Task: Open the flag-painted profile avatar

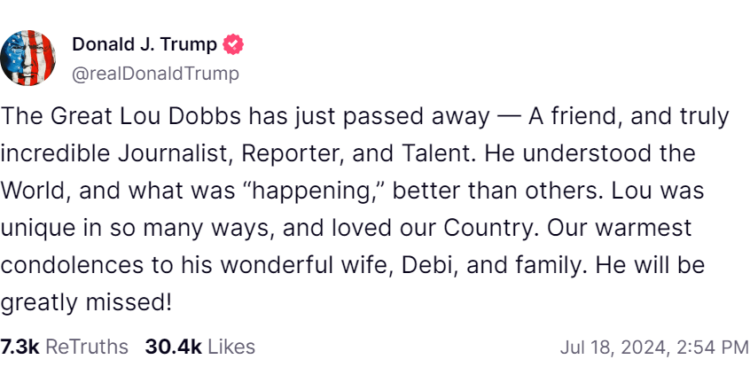Action: coord(28,58)
